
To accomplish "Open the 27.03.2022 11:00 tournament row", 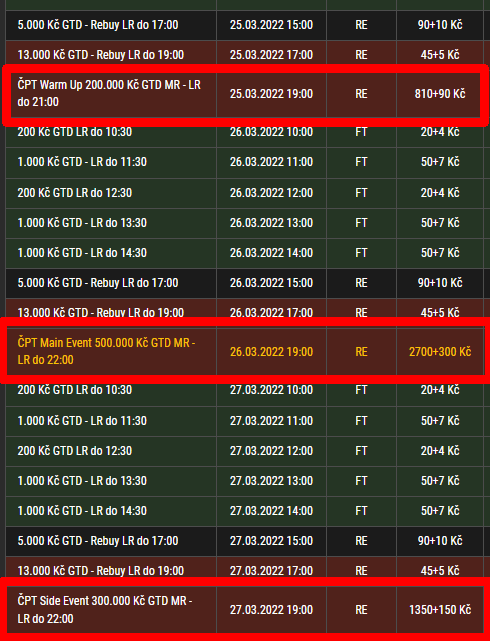I will 244,421.
